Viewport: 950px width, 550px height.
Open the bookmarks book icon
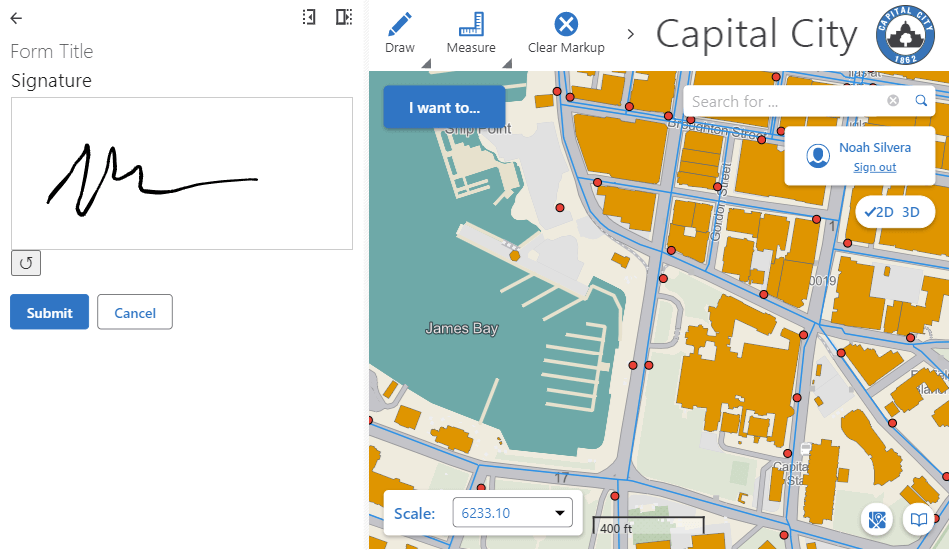916,519
